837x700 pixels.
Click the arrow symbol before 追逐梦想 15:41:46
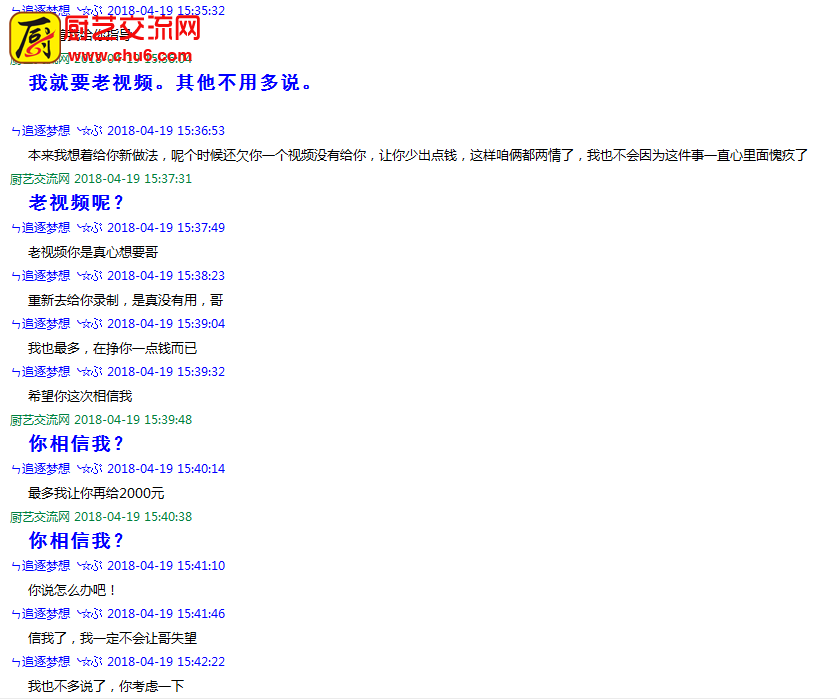15,615
